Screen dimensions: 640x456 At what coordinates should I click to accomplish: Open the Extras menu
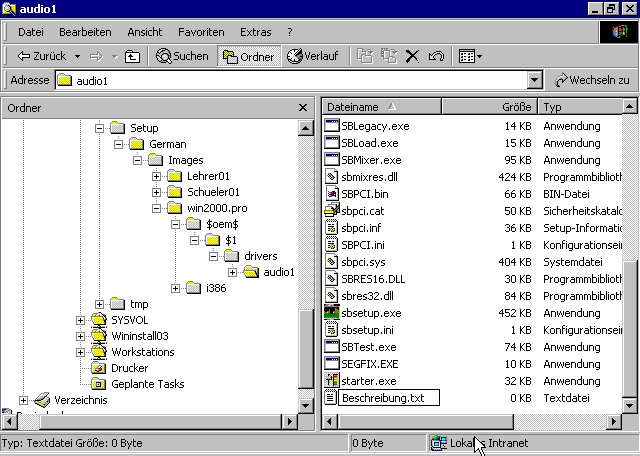256,32
